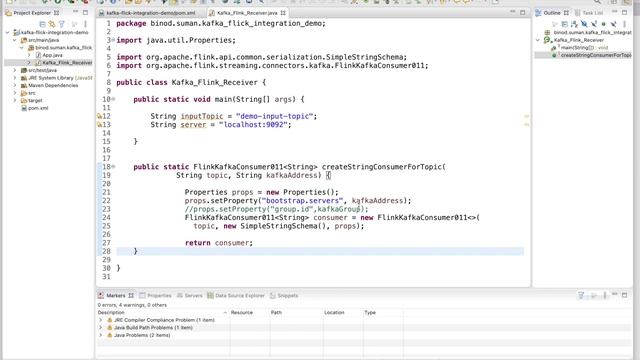Collapse Kafka_Flink_Receiver class in Outline
This screenshot has width=640, height=360.
coord(538,40)
